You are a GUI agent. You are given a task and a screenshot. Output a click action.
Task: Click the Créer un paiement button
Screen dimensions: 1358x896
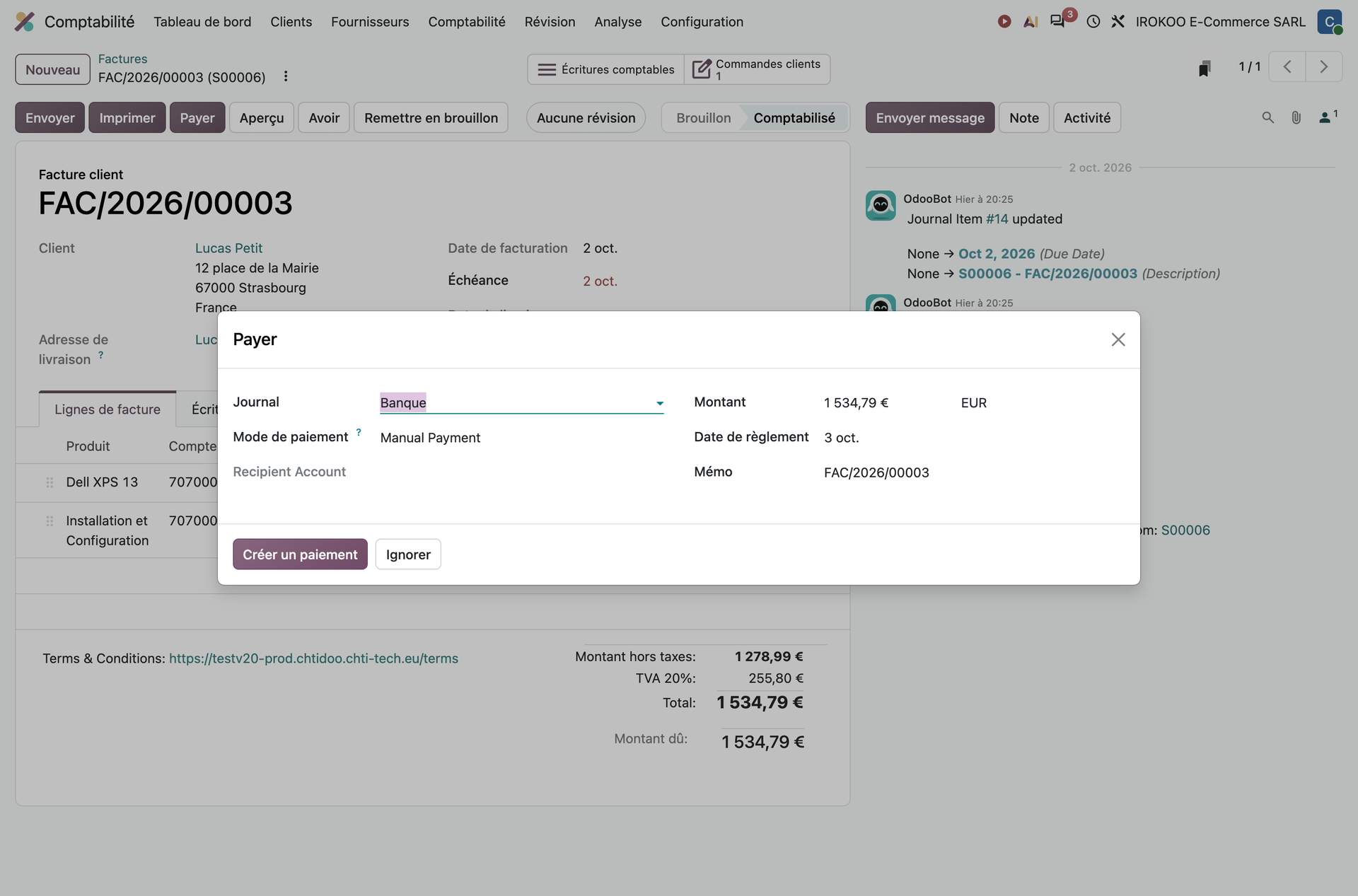(300, 554)
